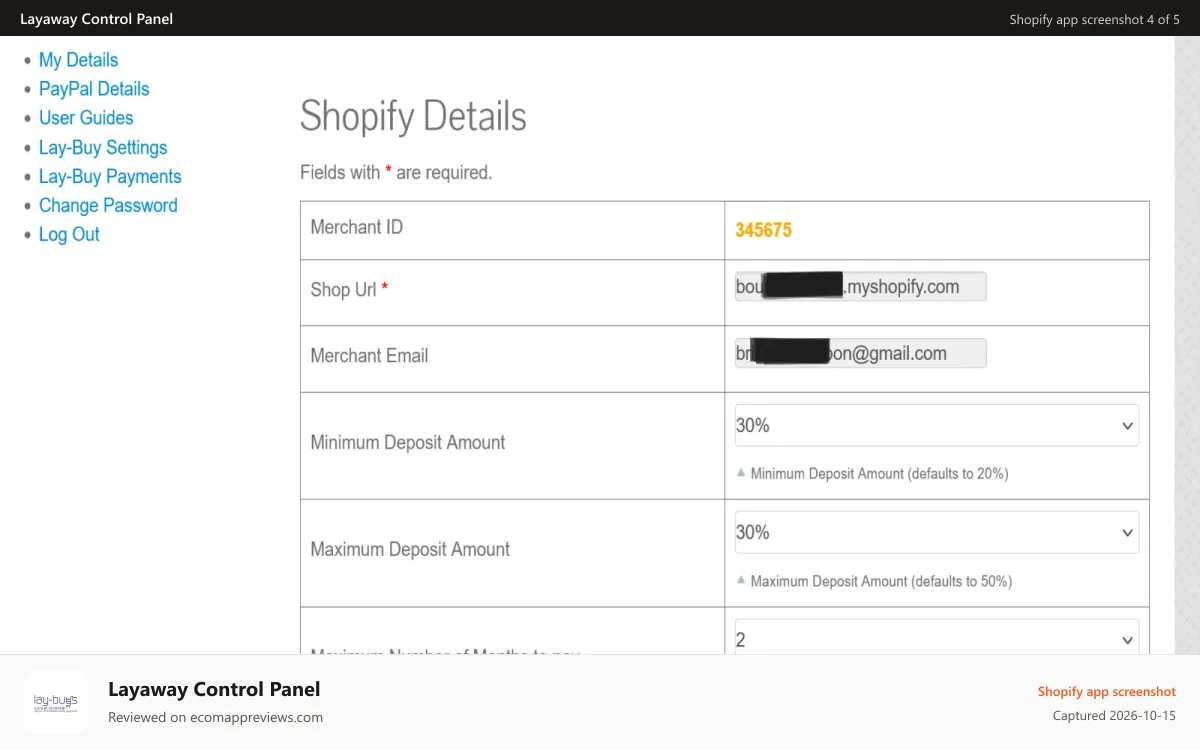Screen dimensions: 1200x750
Task: Click the Merchant Email label
Action: pos(369,356)
